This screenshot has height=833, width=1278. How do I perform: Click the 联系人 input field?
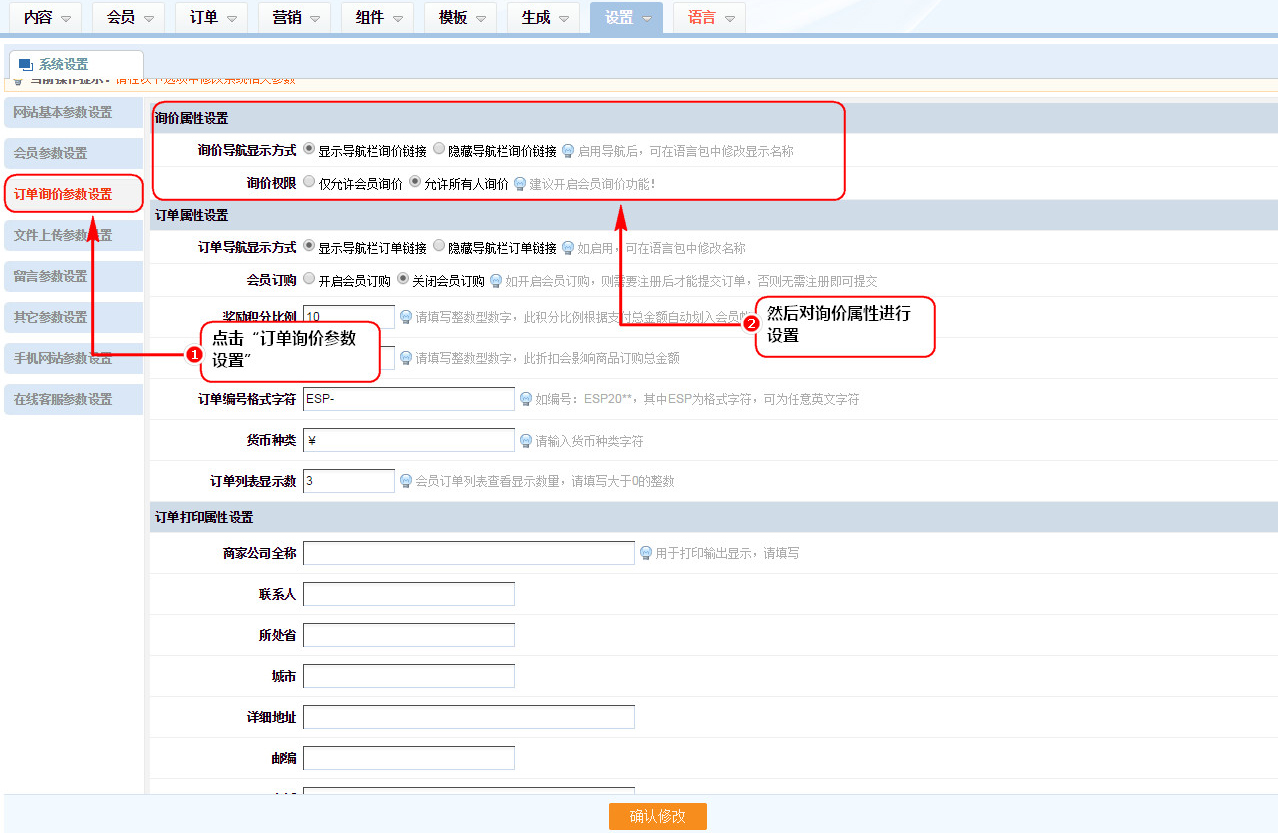pyautogui.click(x=408, y=594)
